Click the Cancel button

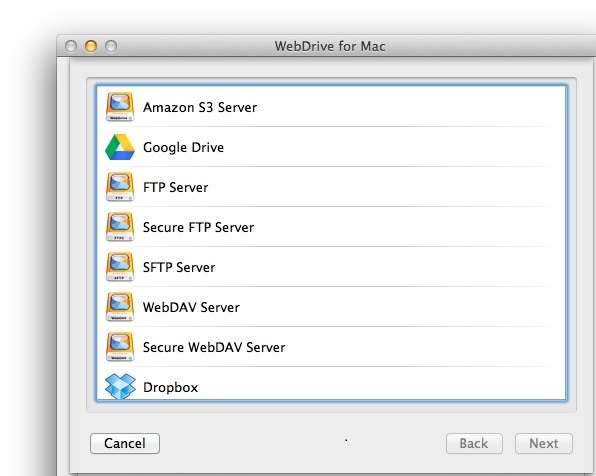click(x=125, y=443)
